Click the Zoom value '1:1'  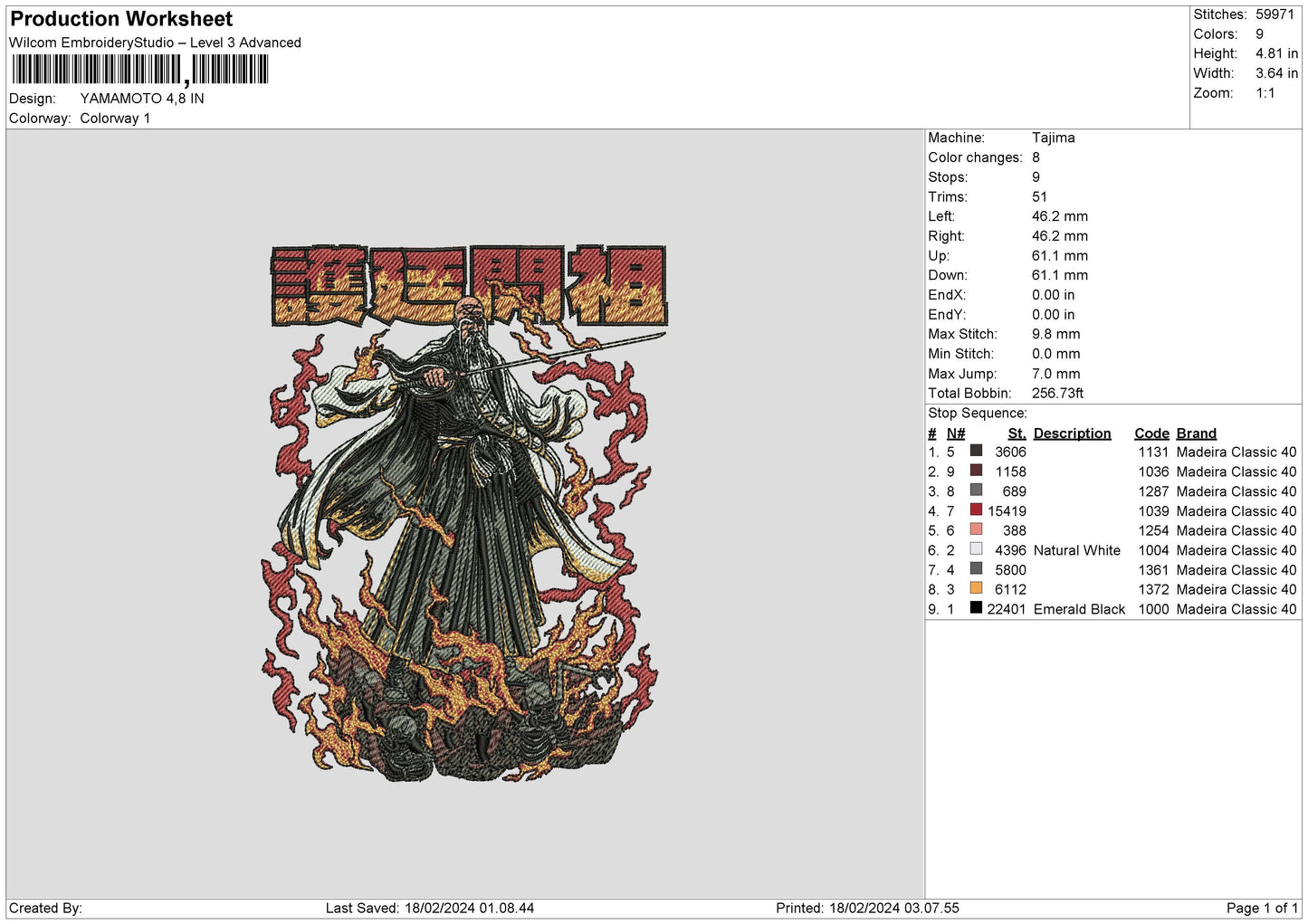click(1265, 93)
